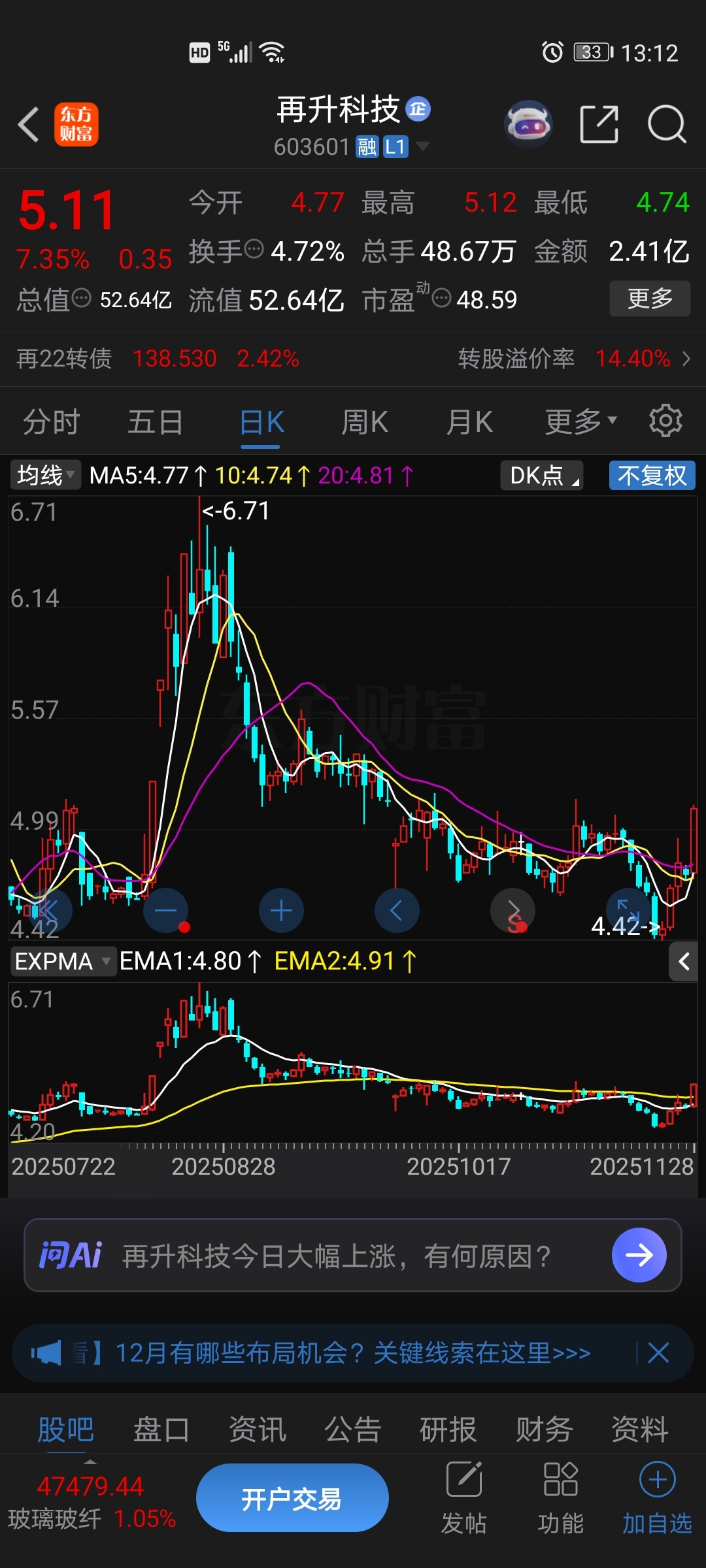This screenshot has height=1568, width=706.
Task: Tap the 玻璃玻纤 sector index
Action: point(92,1503)
